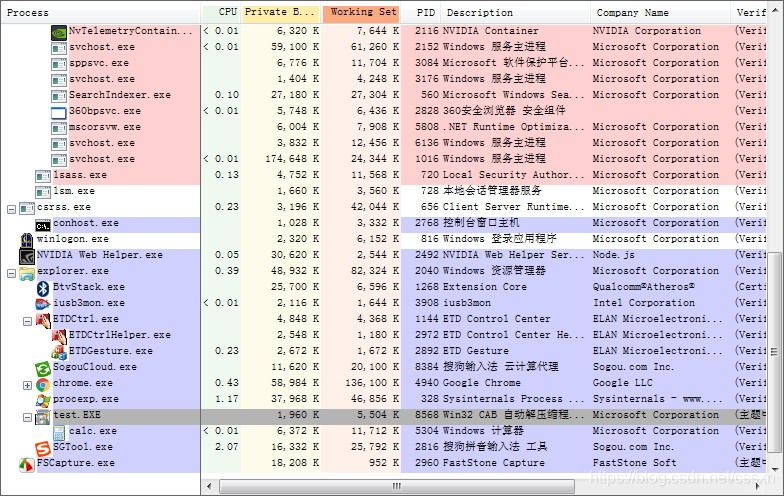Click the horizontal scrollbar thumb
The width and height of the screenshot is (784, 496).
pos(396,486)
